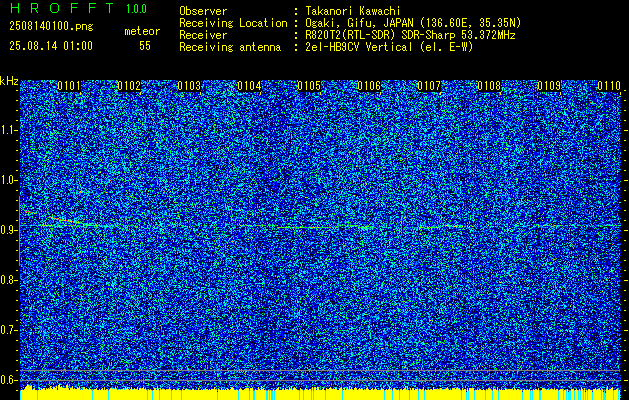Click the 0102 time marker
This screenshot has height=400, width=629.
click(129, 86)
